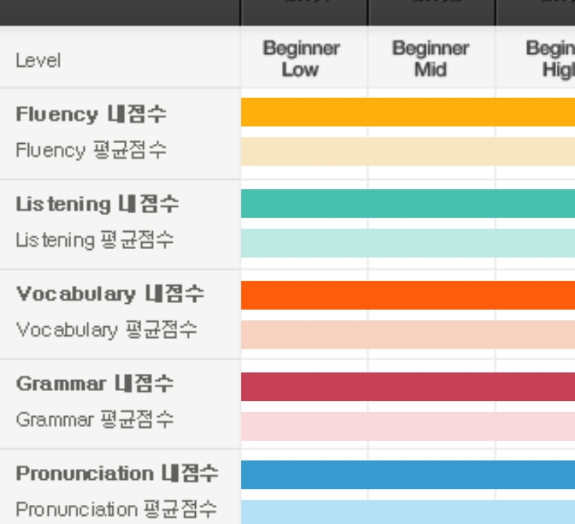Click the Grammar 평균점수 light pink bar
Screen dimensions: 575x524
pos(408,426)
